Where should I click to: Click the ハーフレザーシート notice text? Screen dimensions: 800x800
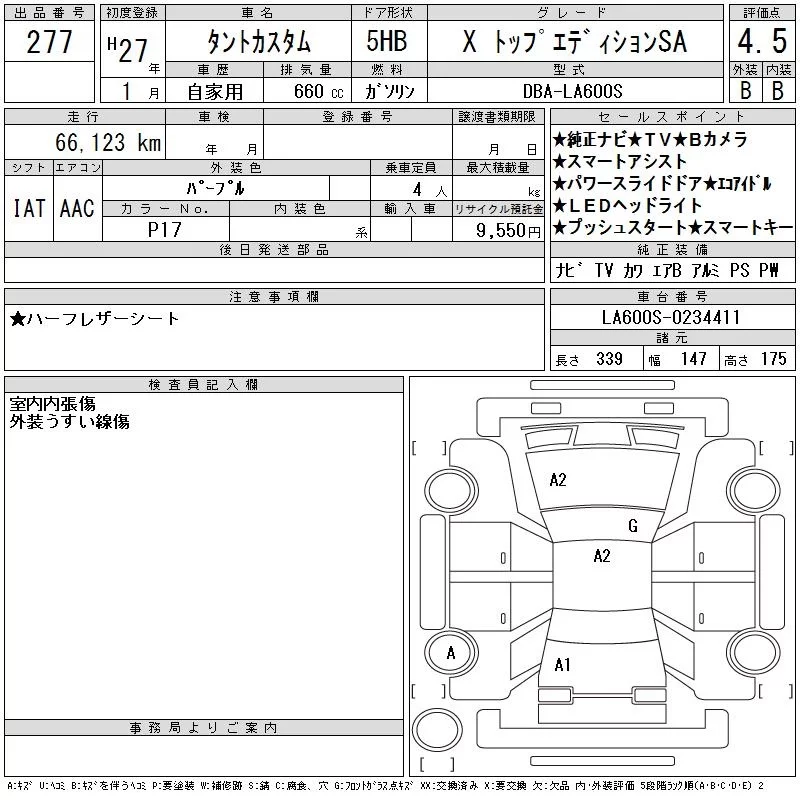[x=94, y=319]
